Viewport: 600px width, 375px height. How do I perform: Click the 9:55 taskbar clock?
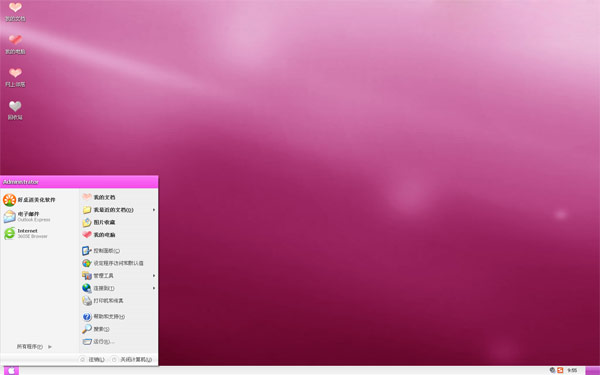(572, 370)
